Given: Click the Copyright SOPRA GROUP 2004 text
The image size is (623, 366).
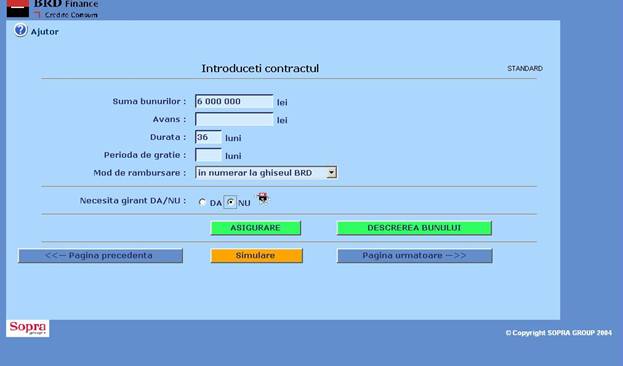Looking at the screenshot, I should 559,333.
